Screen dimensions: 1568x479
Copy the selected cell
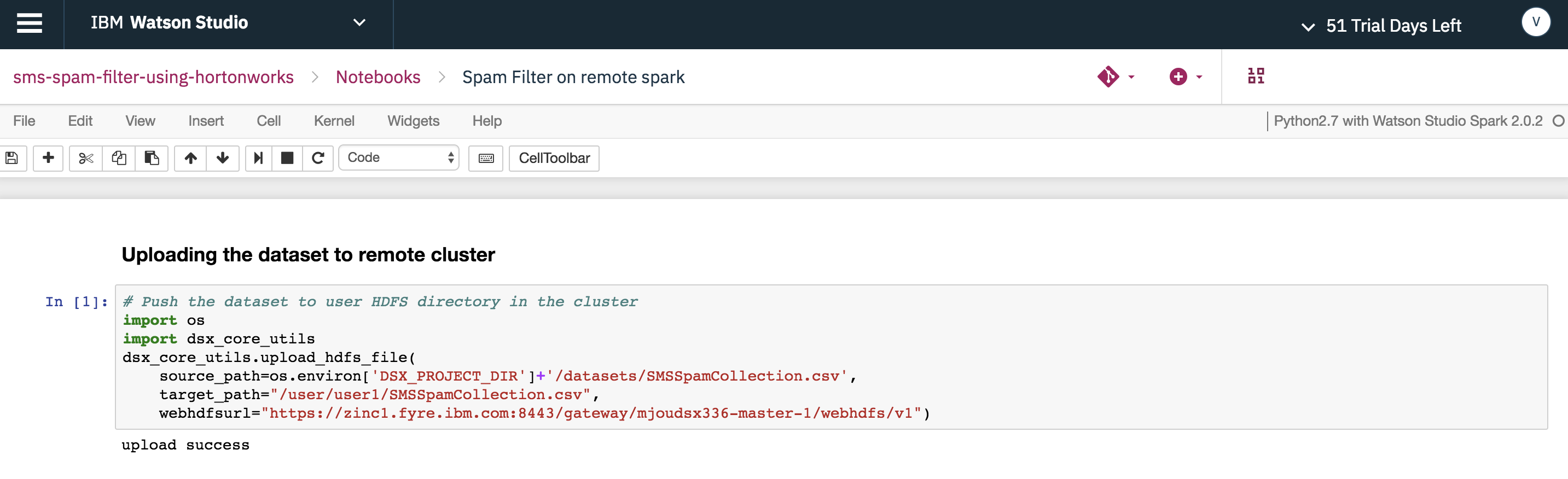tap(119, 158)
